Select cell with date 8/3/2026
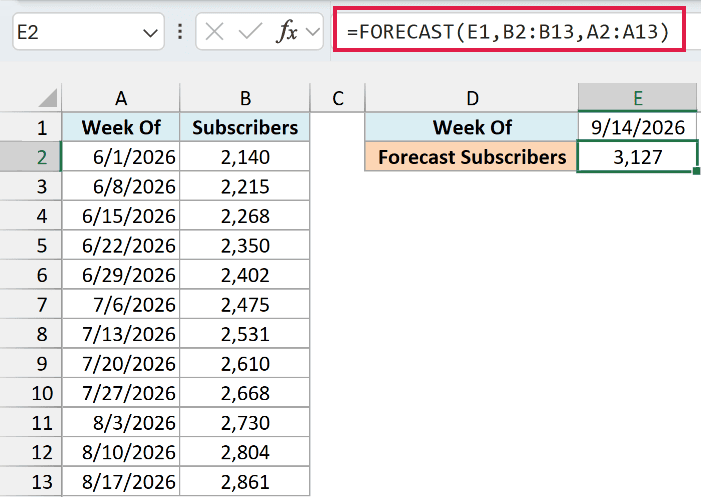The height and width of the screenshot is (497, 701). tap(121, 422)
